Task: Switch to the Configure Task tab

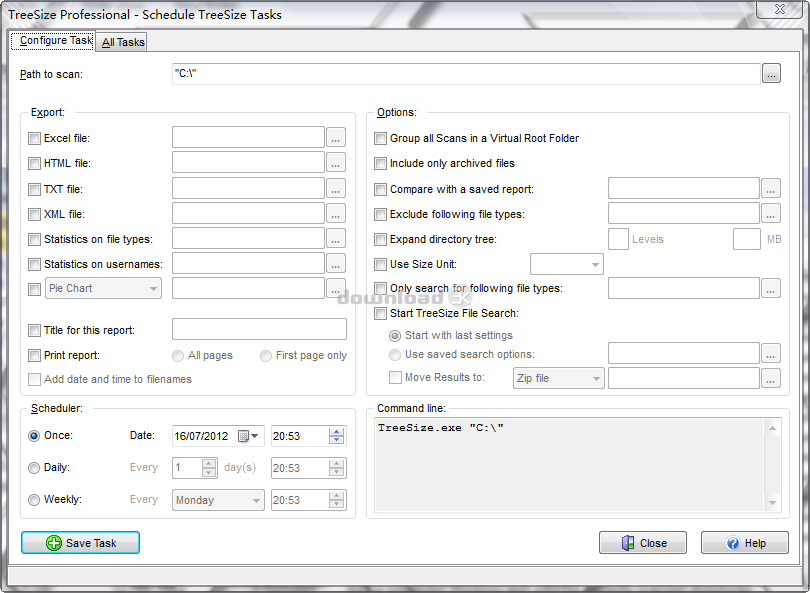Action: click(53, 40)
